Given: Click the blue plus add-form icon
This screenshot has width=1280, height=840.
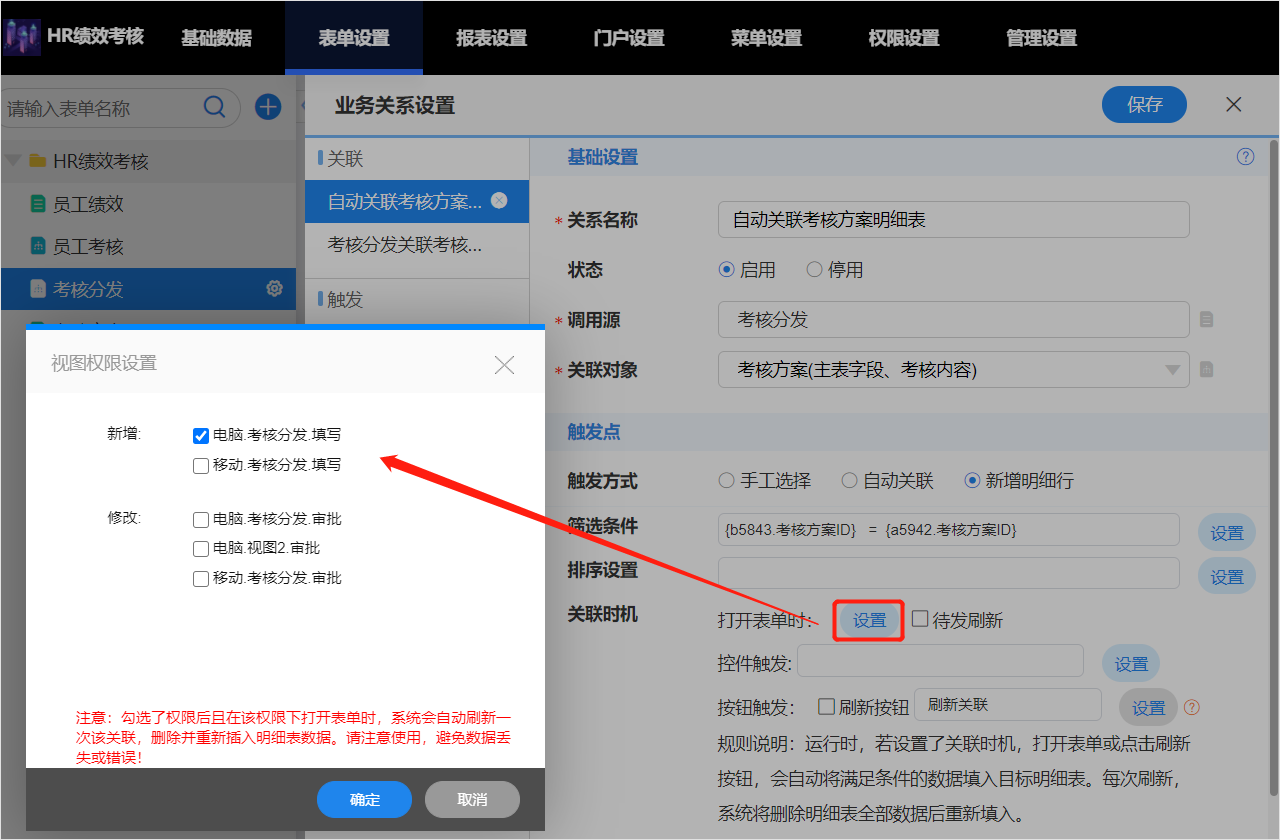Looking at the screenshot, I should pos(268,107).
